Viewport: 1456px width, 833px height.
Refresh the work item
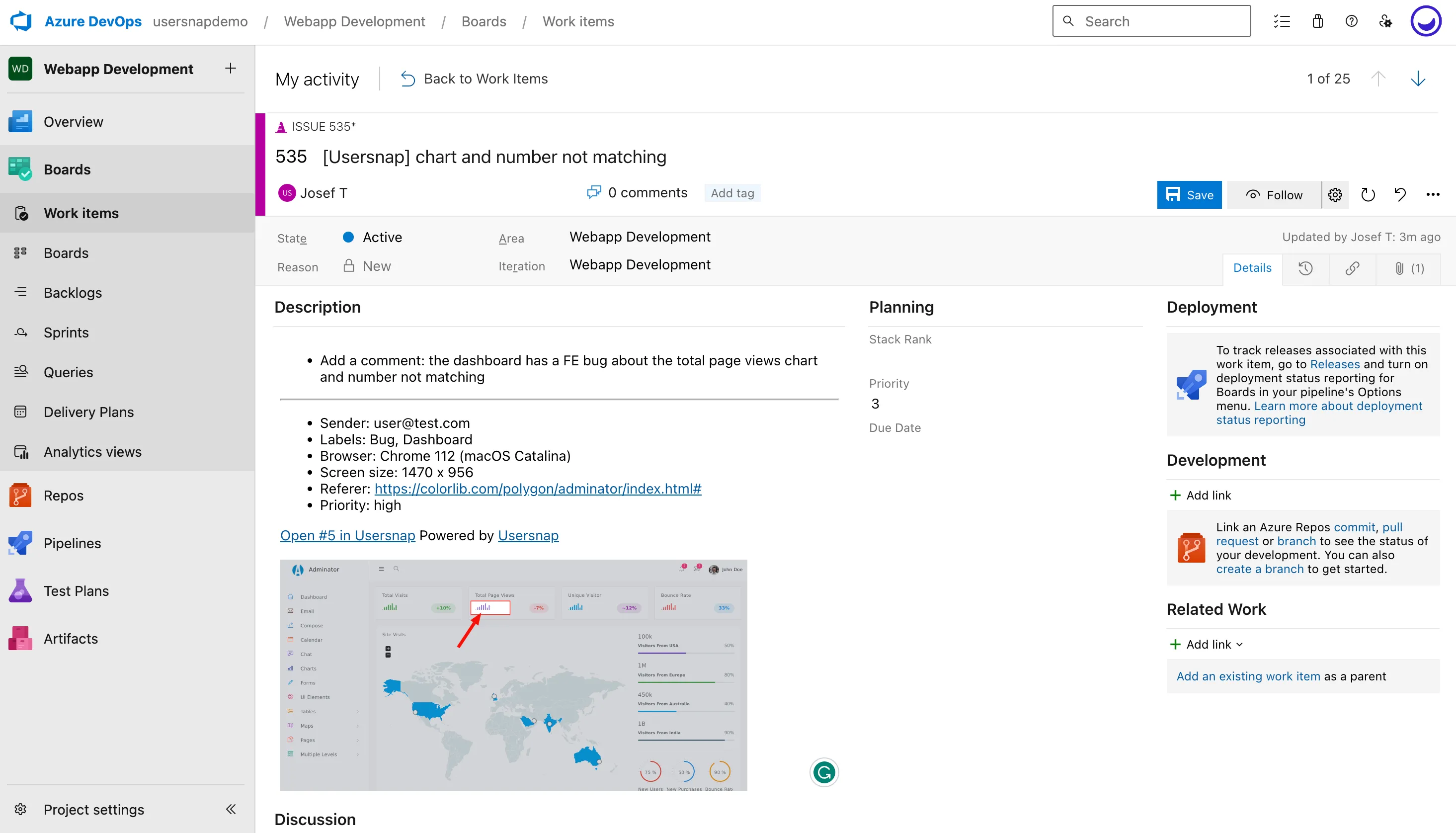(x=1368, y=194)
